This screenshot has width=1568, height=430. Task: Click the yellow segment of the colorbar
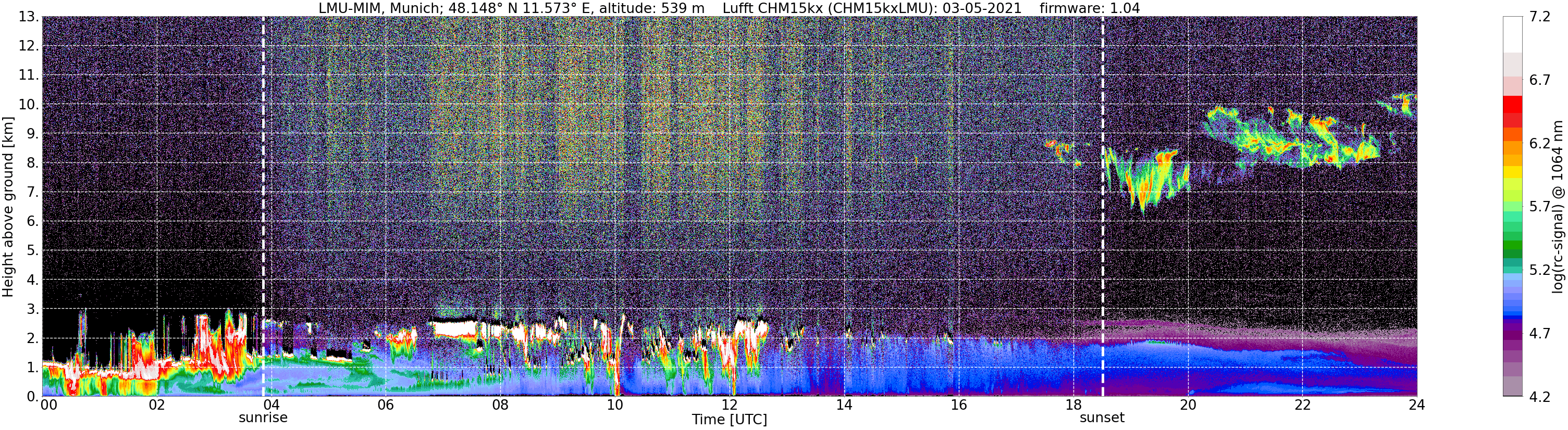click(1512, 172)
